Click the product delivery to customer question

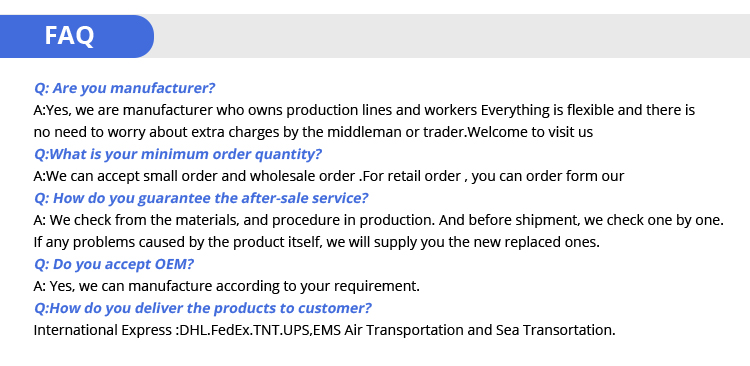click(203, 309)
